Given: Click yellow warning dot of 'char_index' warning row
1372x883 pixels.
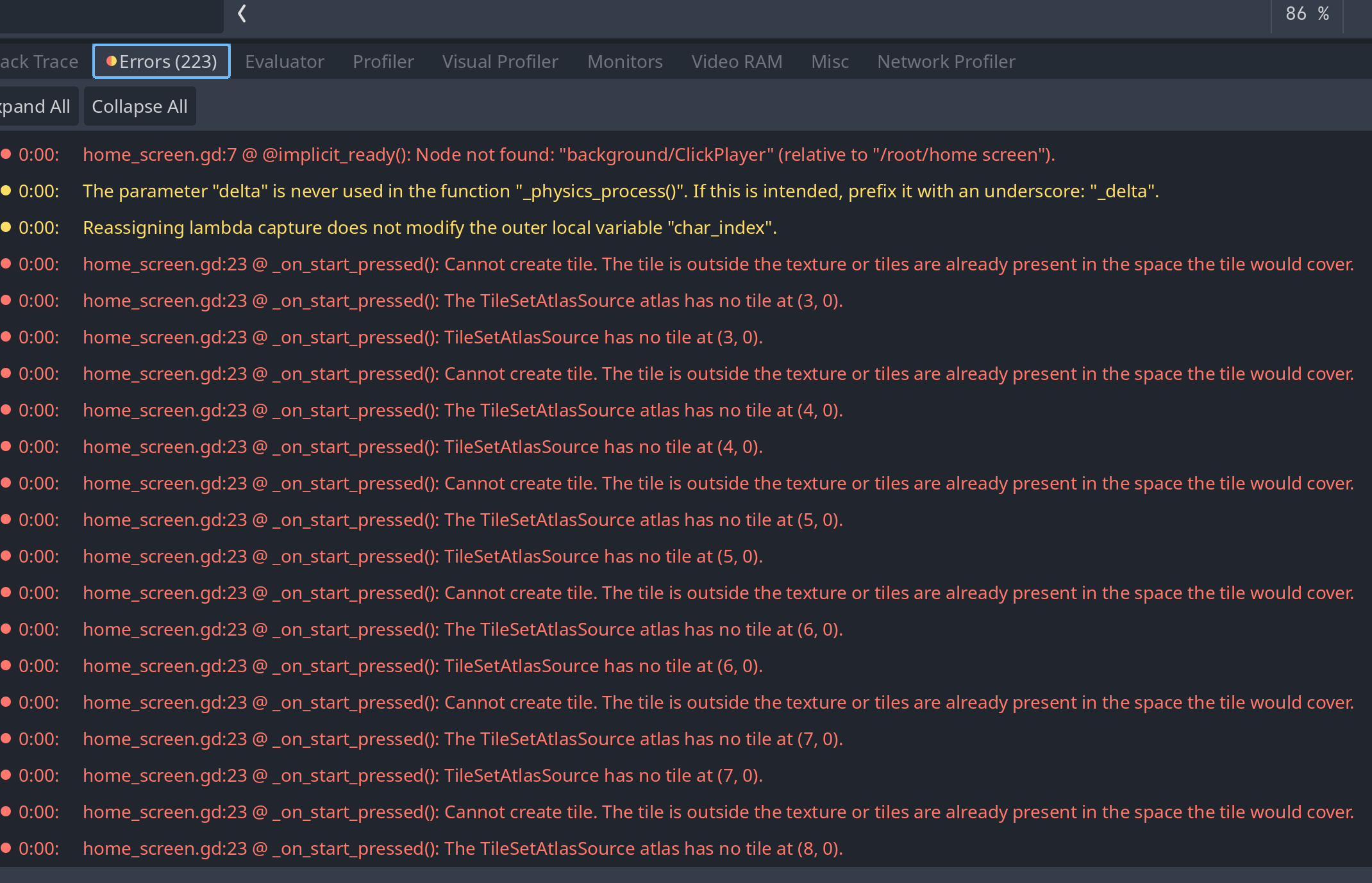Looking at the screenshot, I should 6,227.
